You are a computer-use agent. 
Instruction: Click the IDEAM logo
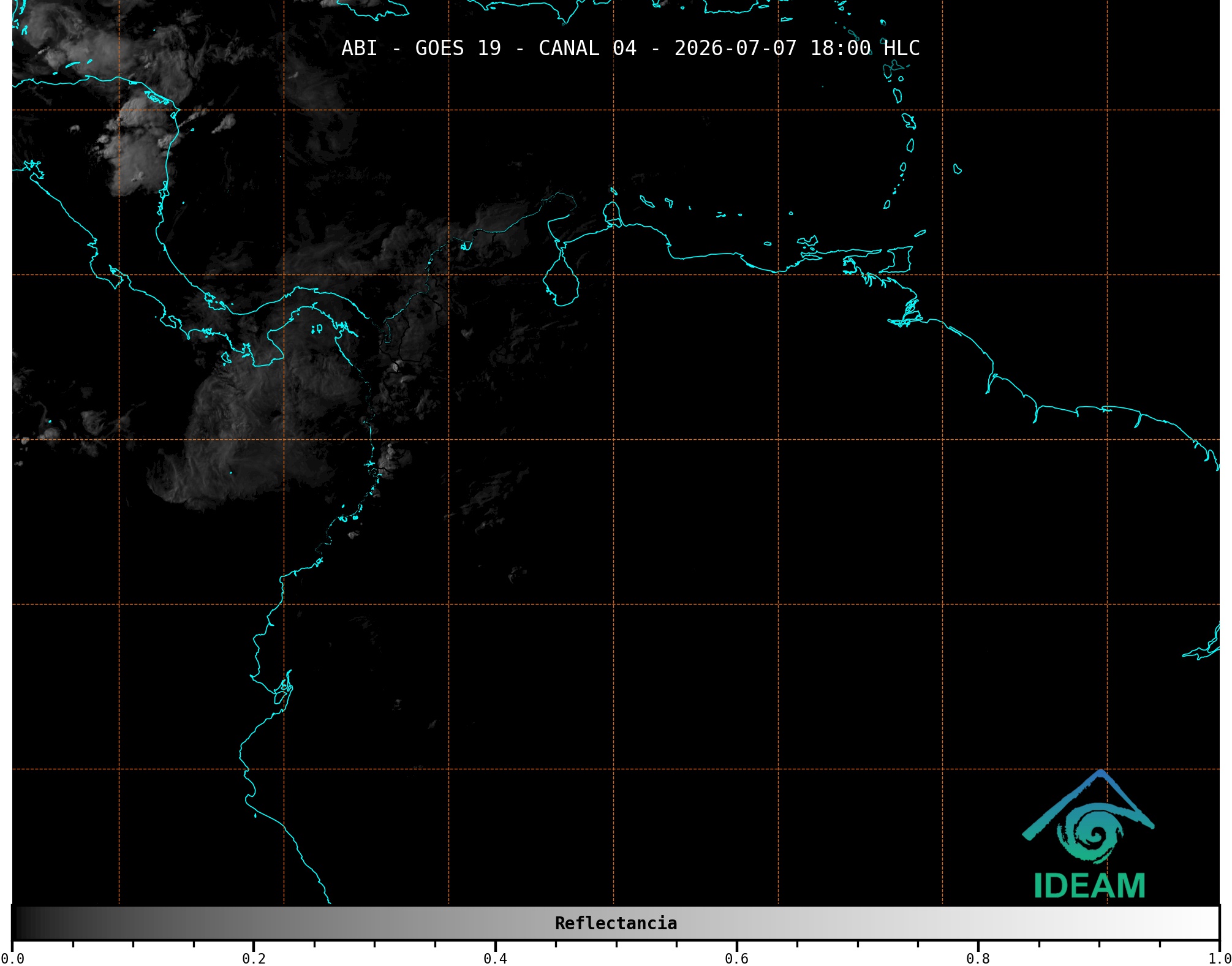pyautogui.click(x=1089, y=834)
